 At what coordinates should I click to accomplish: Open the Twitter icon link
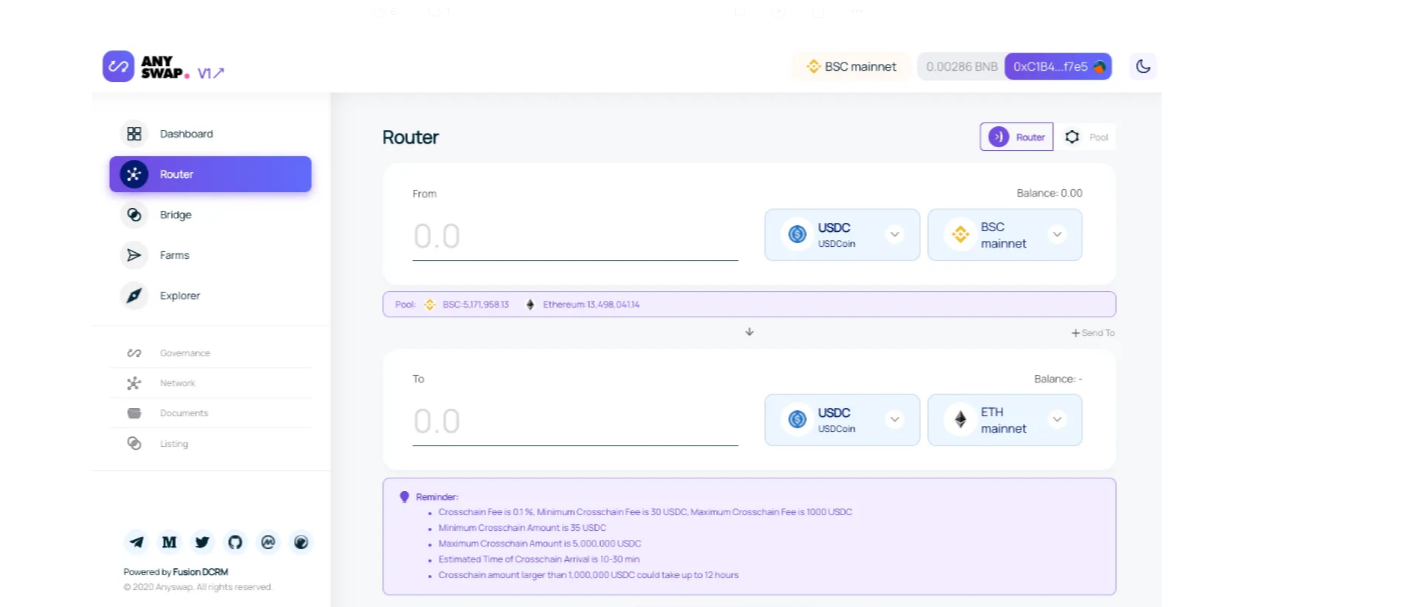click(x=202, y=542)
